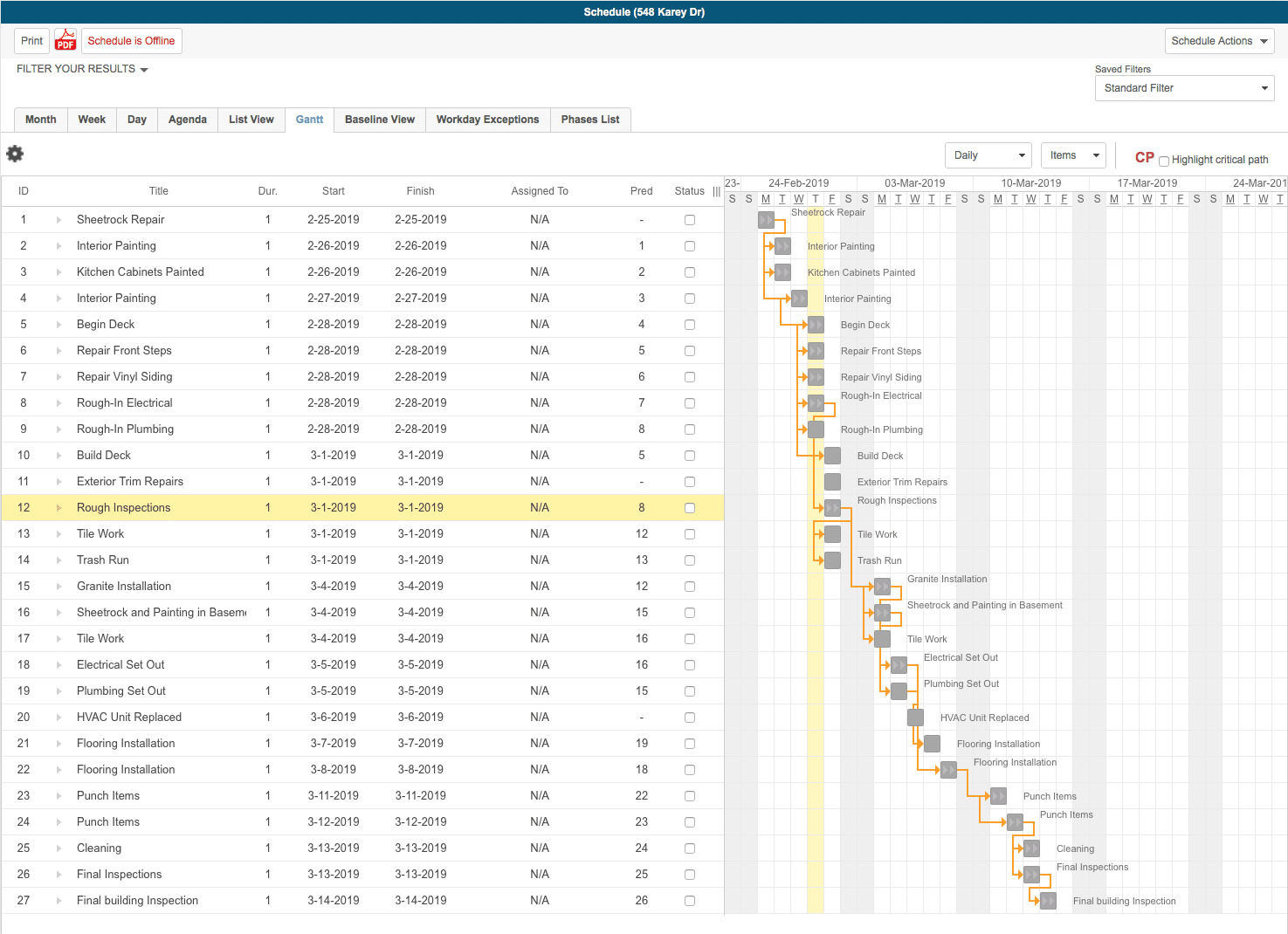Export schedule using the PDF icon
1288x934 pixels.
coord(65,40)
